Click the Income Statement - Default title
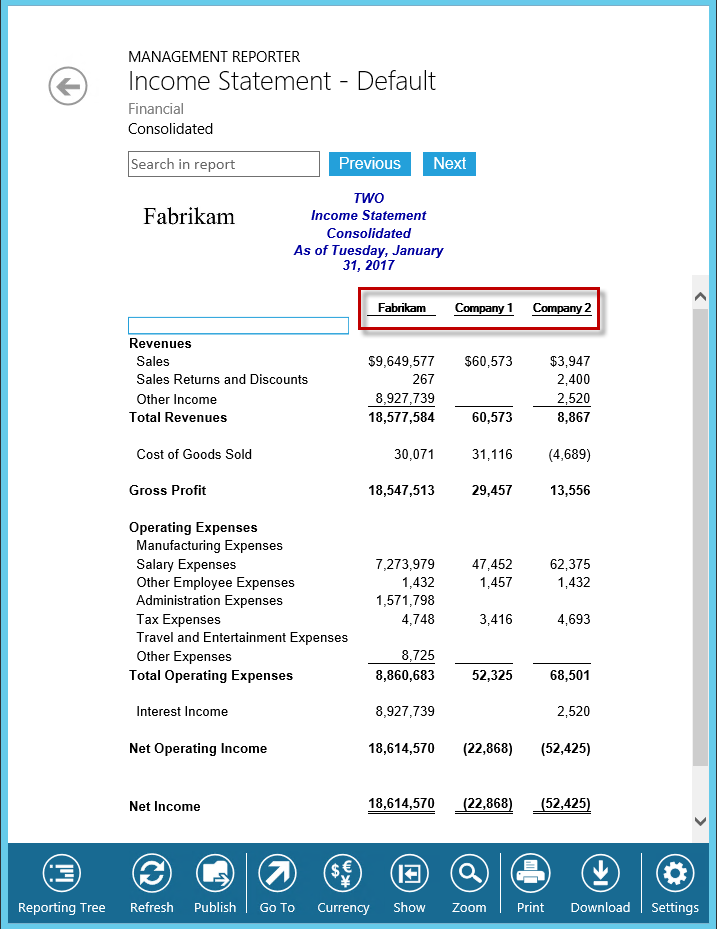The width and height of the screenshot is (717, 929). coord(282,81)
